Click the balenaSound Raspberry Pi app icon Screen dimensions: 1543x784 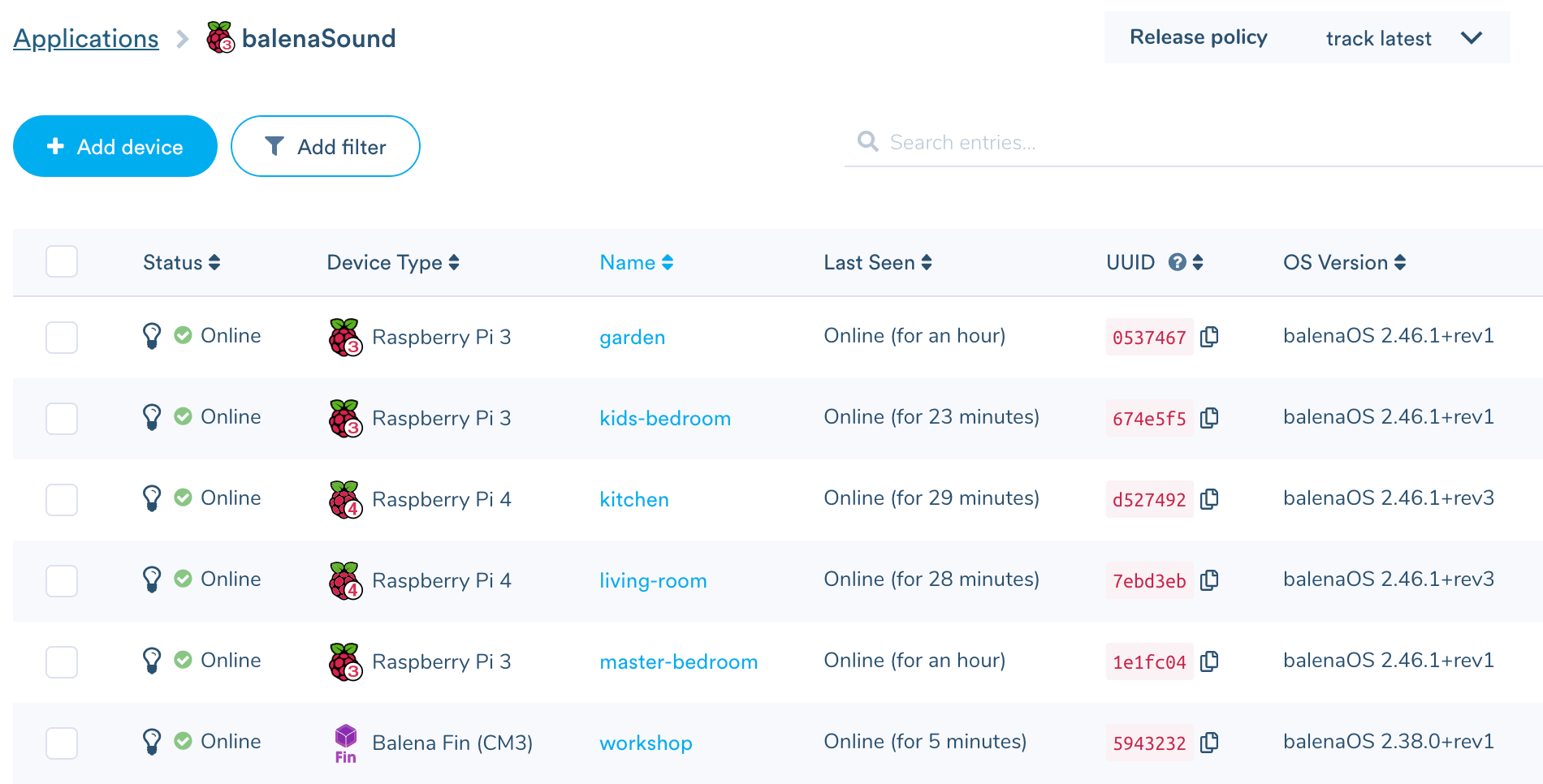[x=218, y=37]
